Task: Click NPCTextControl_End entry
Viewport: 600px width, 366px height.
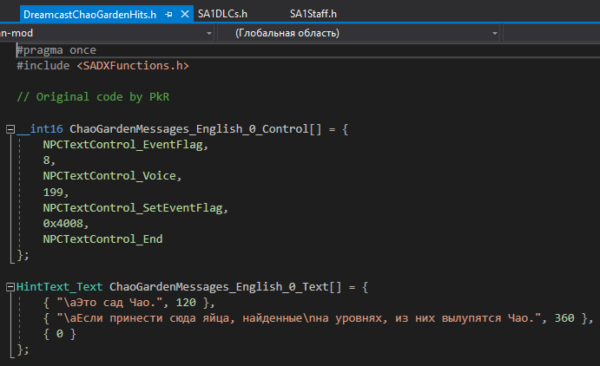Action: coord(103,239)
